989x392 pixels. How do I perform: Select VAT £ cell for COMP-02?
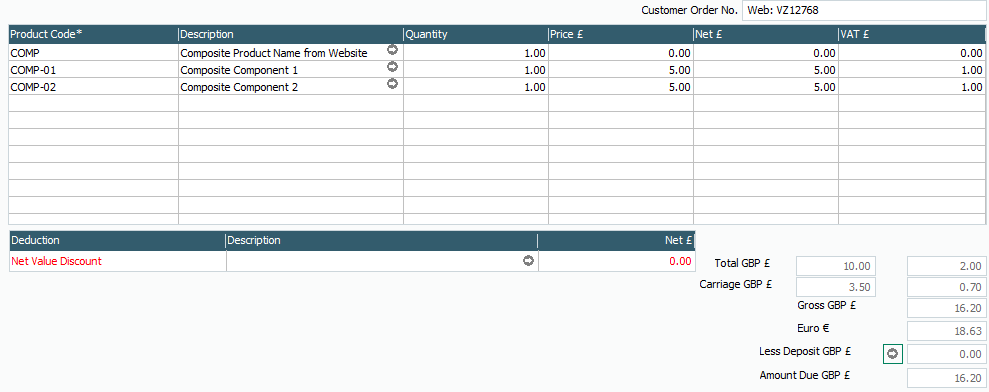[912, 87]
